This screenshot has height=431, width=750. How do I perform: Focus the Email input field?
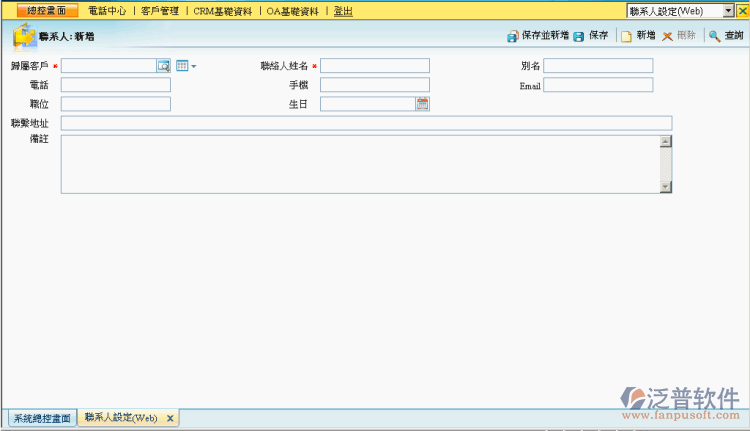[x=598, y=85]
